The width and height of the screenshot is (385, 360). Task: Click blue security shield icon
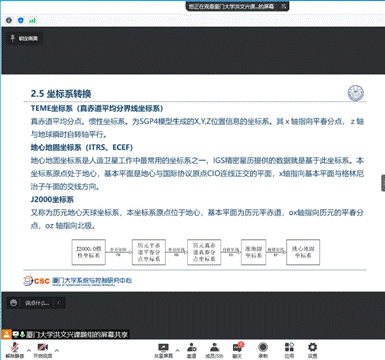21,20
